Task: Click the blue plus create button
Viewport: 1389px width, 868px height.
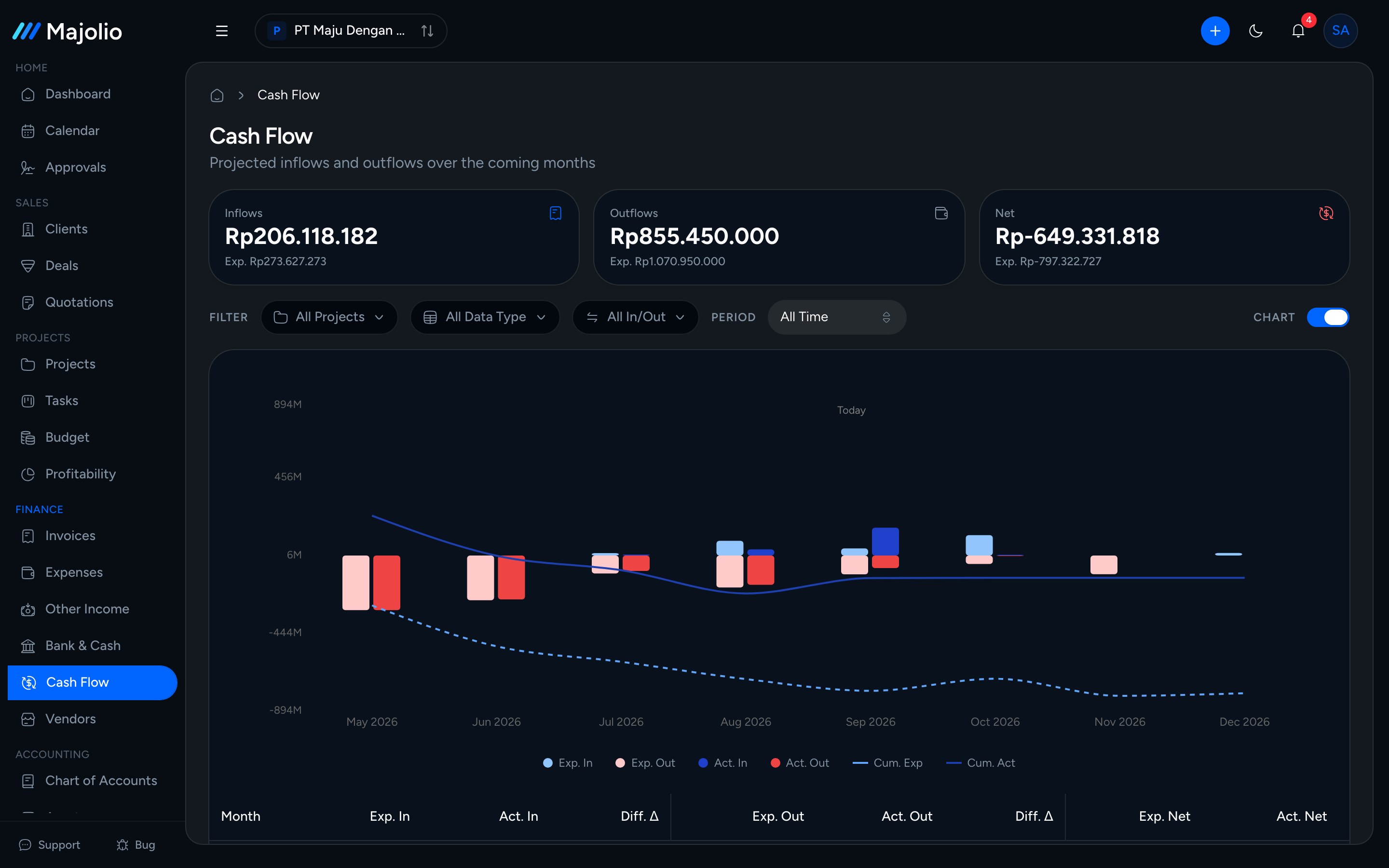Action: [1214, 31]
